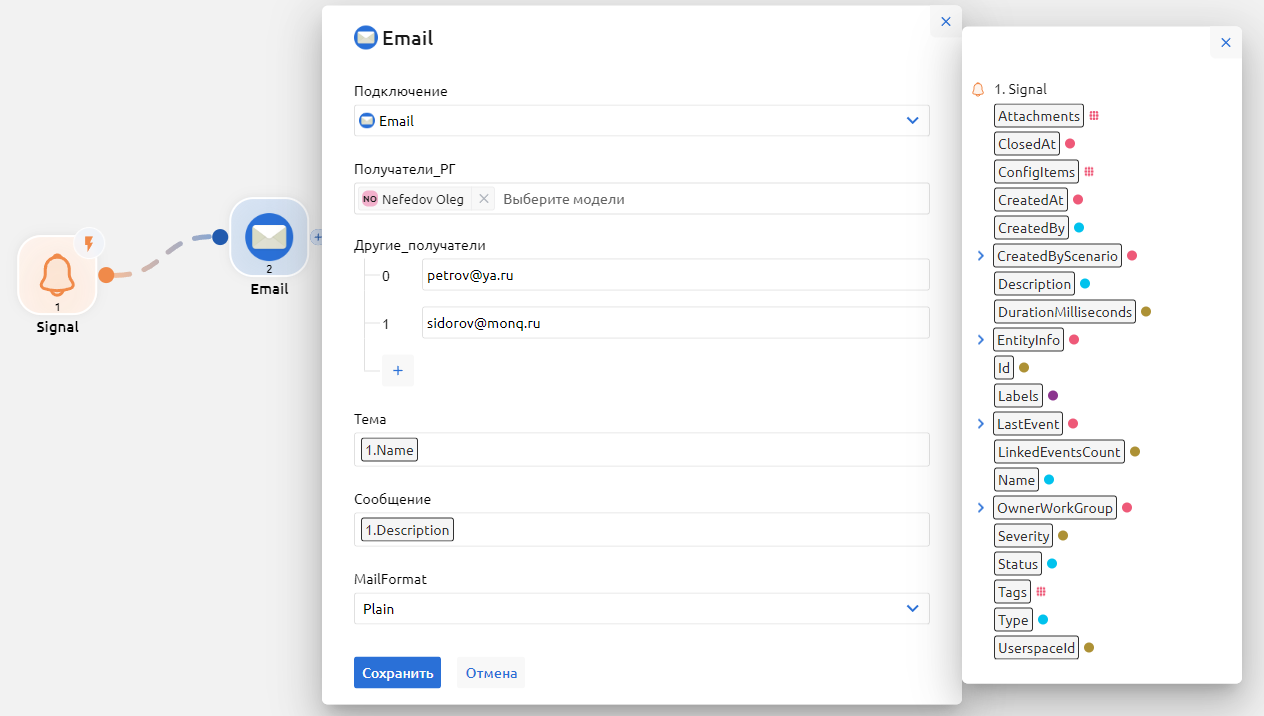This screenshot has width=1264, height=716.
Task: Remove Nefedov Oleg recipient with the x
Action: [484, 199]
